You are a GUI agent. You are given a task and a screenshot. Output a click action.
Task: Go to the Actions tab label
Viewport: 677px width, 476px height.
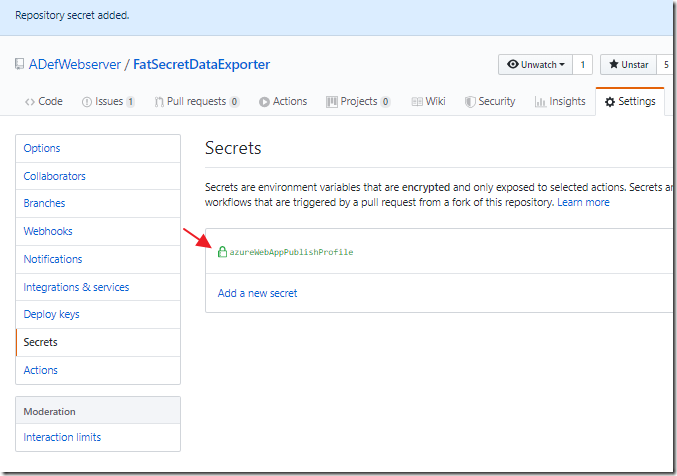290,101
